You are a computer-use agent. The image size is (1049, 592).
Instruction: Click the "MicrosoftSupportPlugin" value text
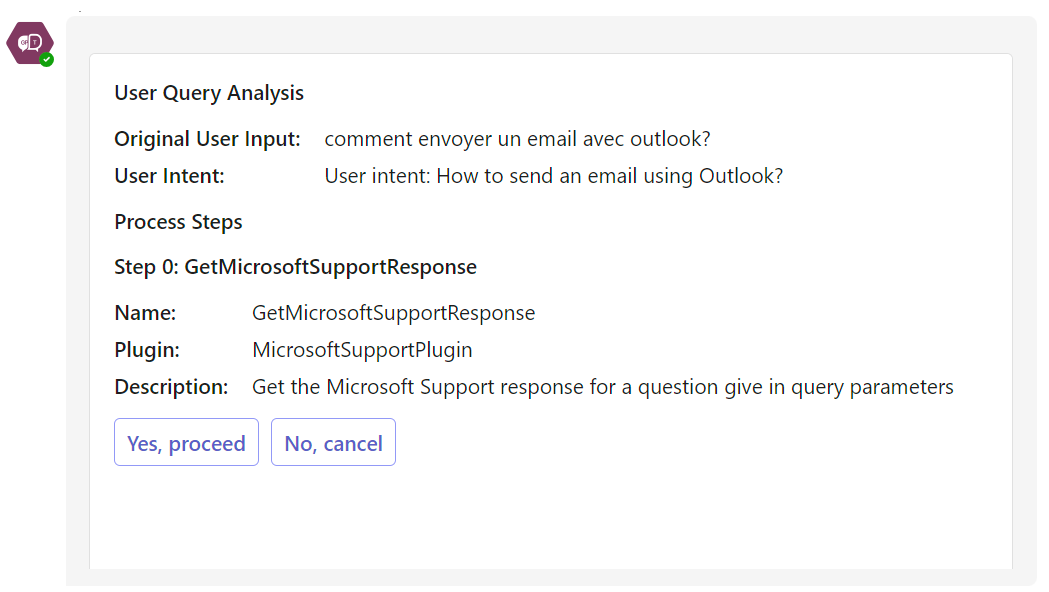click(x=362, y=350)
